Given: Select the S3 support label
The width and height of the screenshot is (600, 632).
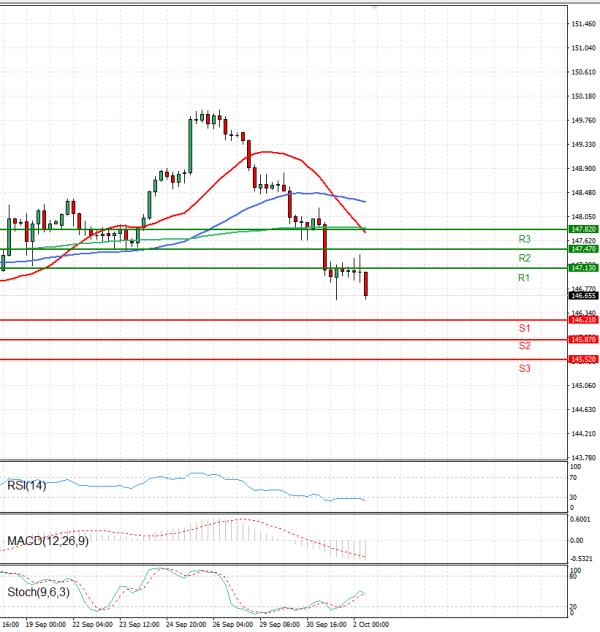Looking at the screenshot, I should [523, 368].
